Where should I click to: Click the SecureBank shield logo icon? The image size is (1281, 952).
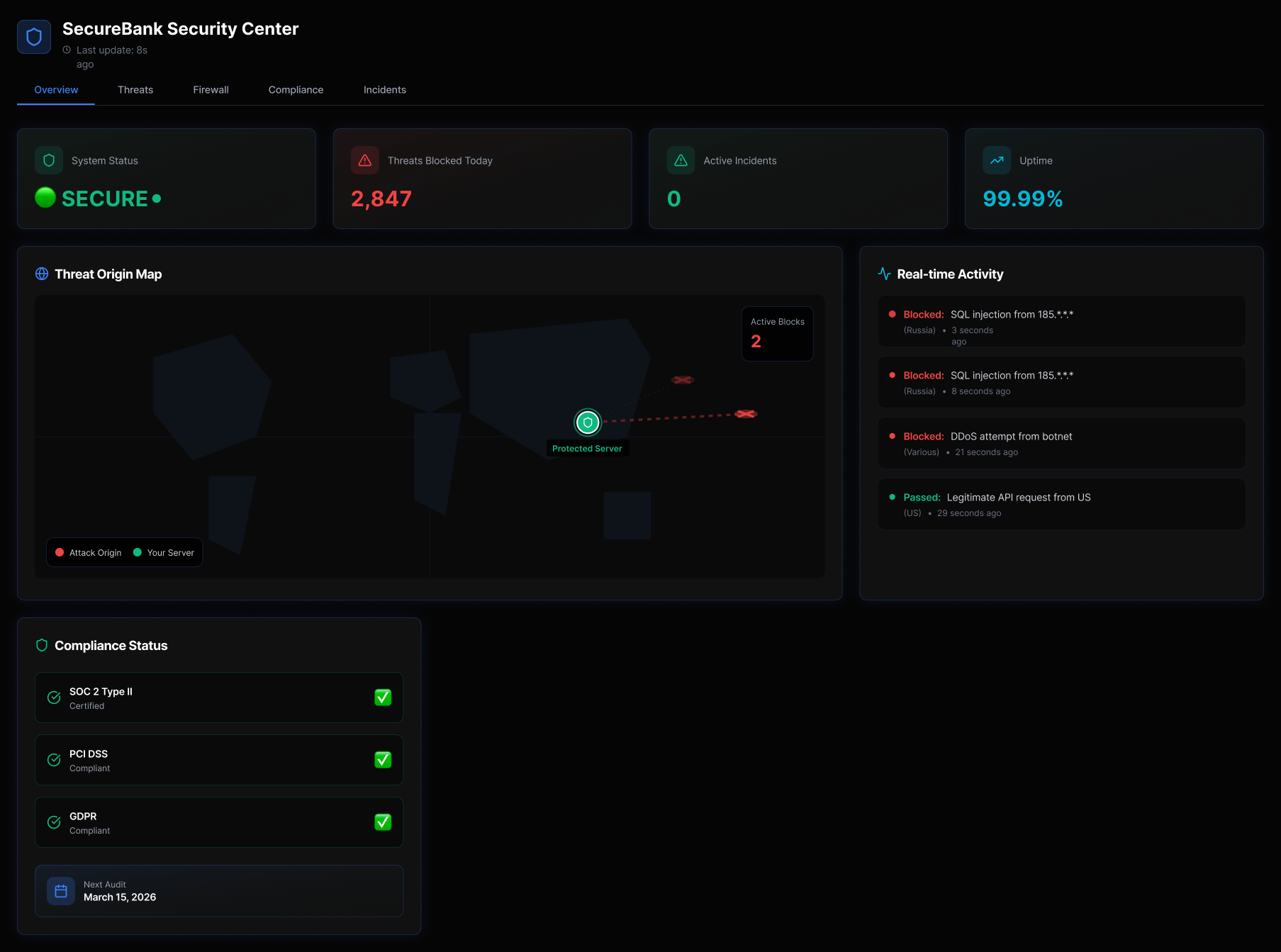pyautogui.click(x=34, y=37)
